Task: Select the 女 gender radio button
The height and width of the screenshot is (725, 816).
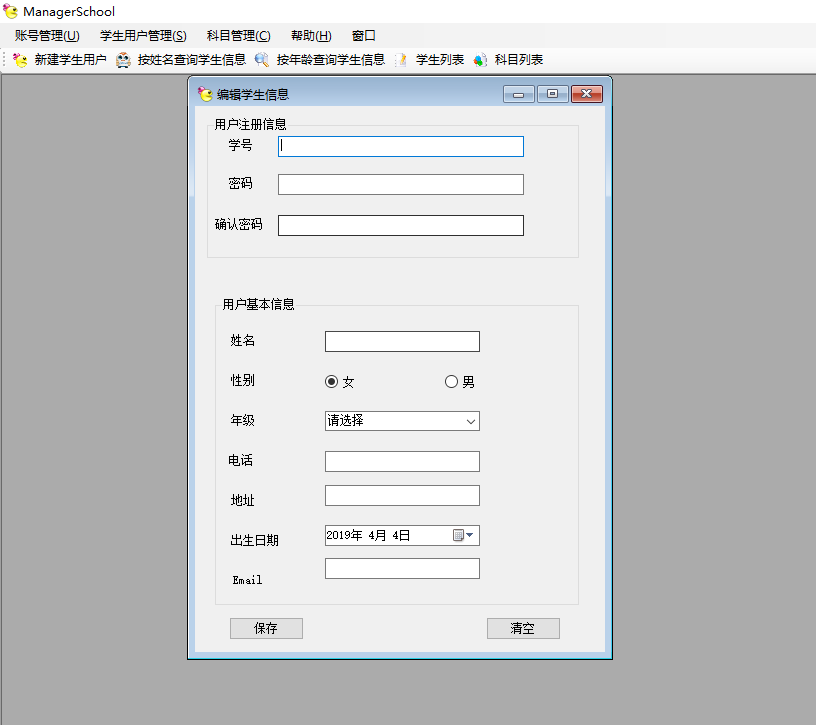Action: coord(332,381)
